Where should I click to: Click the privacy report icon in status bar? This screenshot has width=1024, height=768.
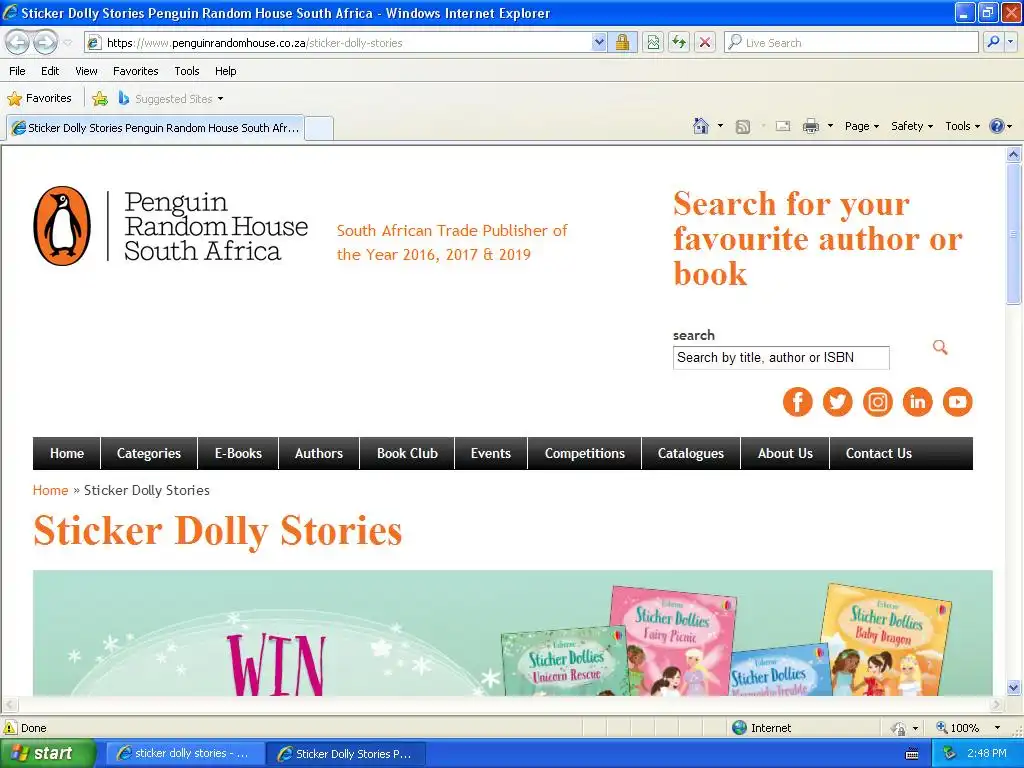pyautogui.click(x=899, y=728)
